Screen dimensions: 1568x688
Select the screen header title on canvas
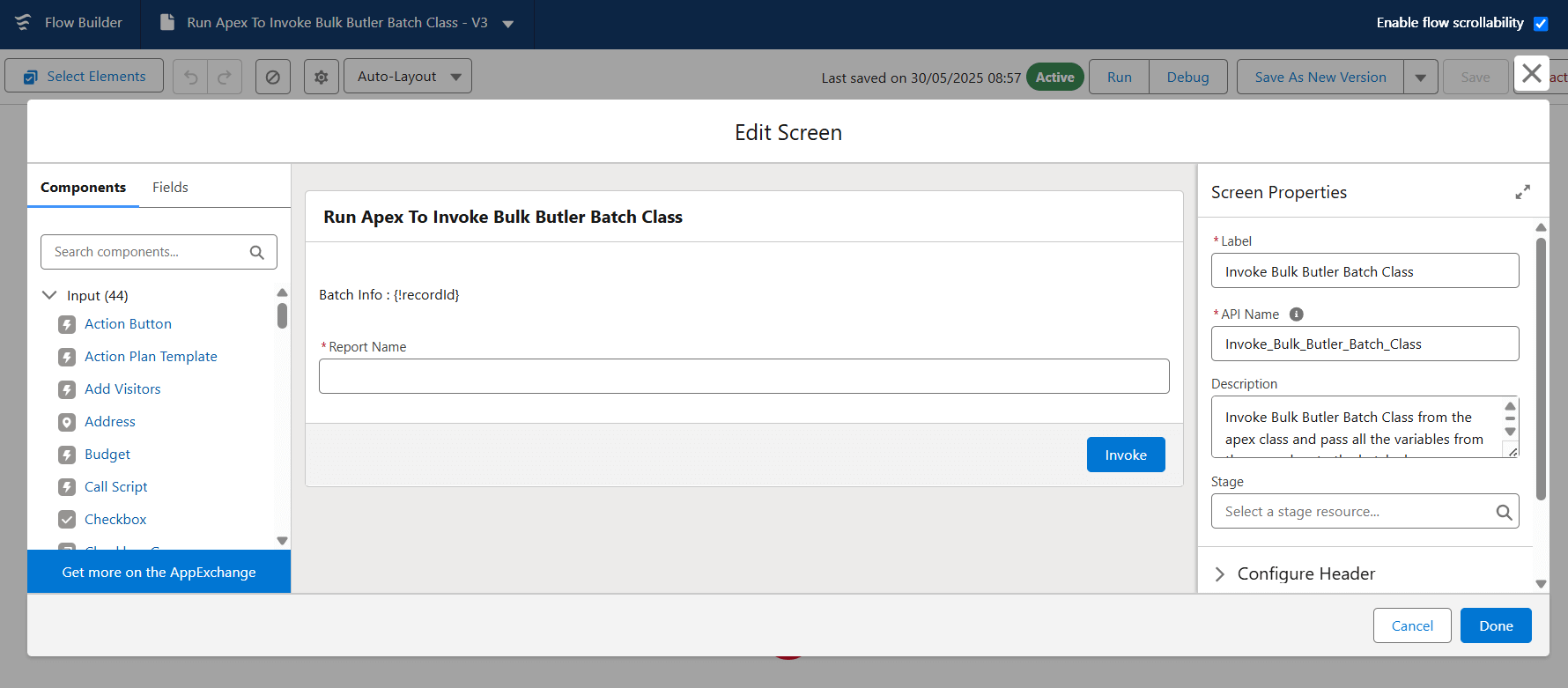[503, 217]
